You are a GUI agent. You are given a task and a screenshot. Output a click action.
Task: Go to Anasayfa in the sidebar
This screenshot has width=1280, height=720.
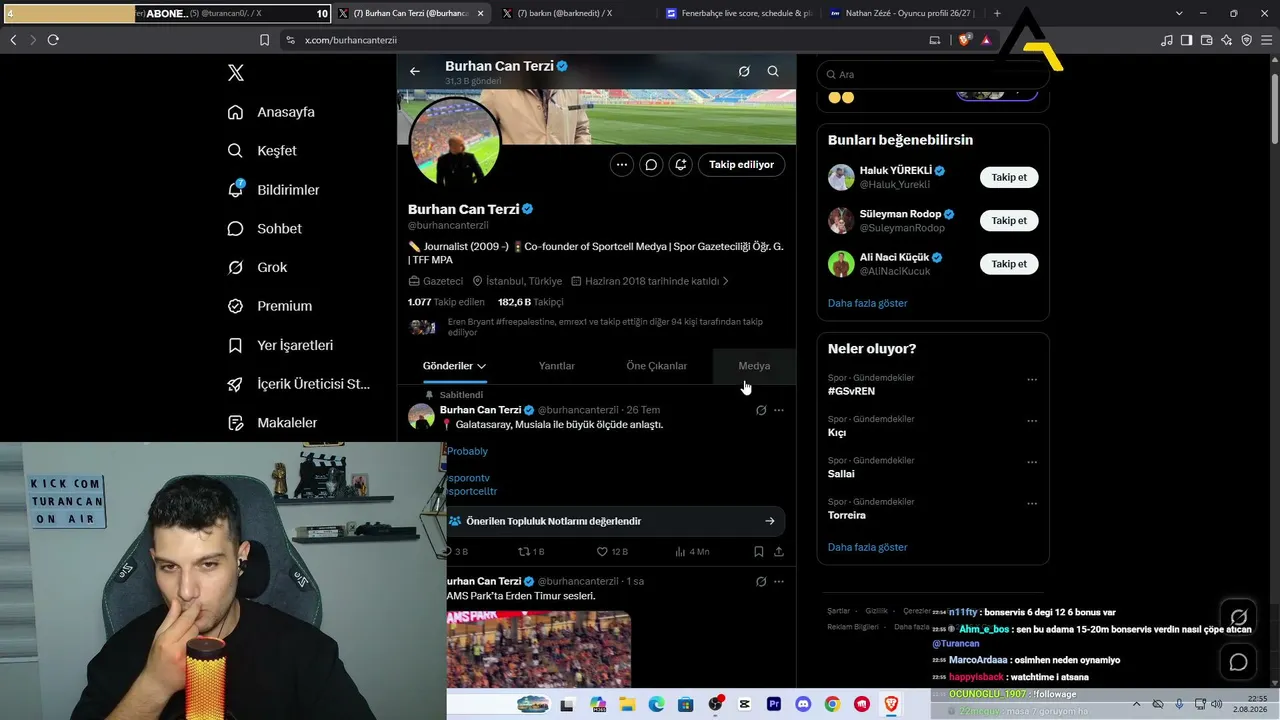tap(271, 112)
